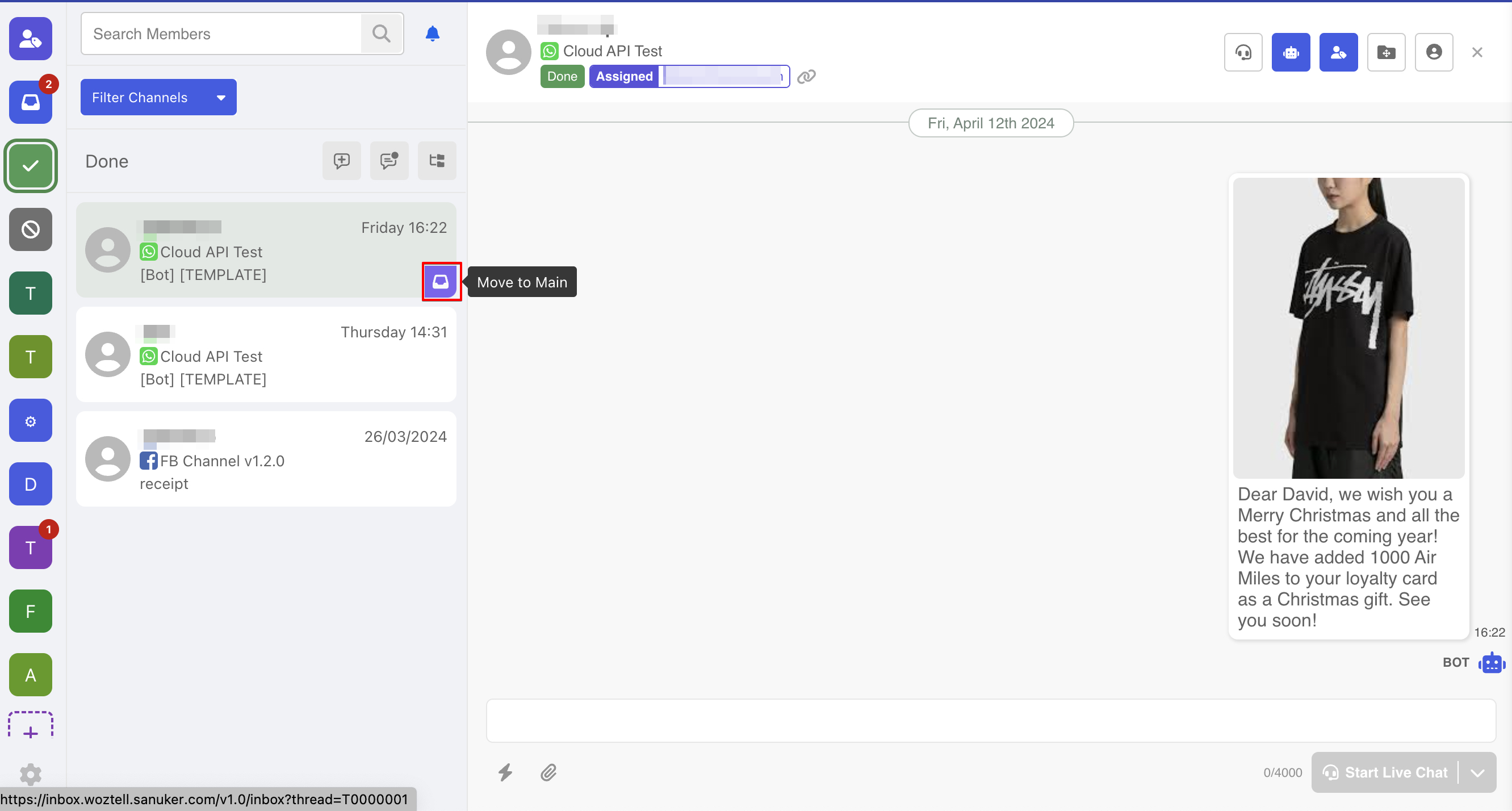The image size is (1512, 811).
Task: Click the assign member icon button in header
Action: coord(1338,52)
